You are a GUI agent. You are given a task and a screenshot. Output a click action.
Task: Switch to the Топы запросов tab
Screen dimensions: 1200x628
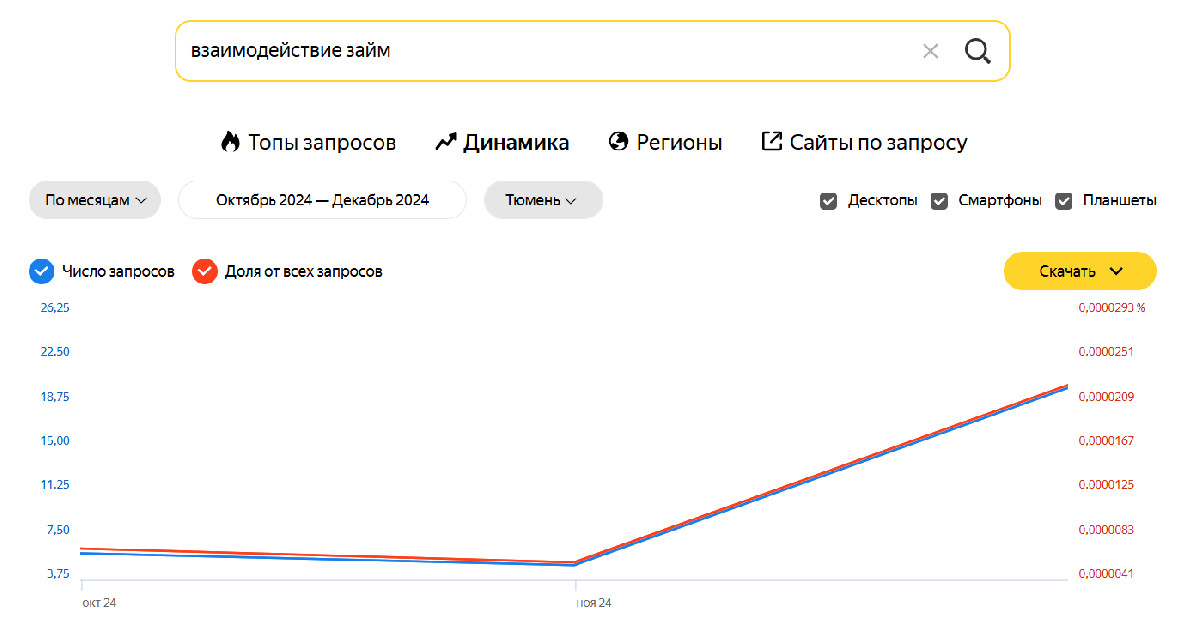(x=322, y=143)
